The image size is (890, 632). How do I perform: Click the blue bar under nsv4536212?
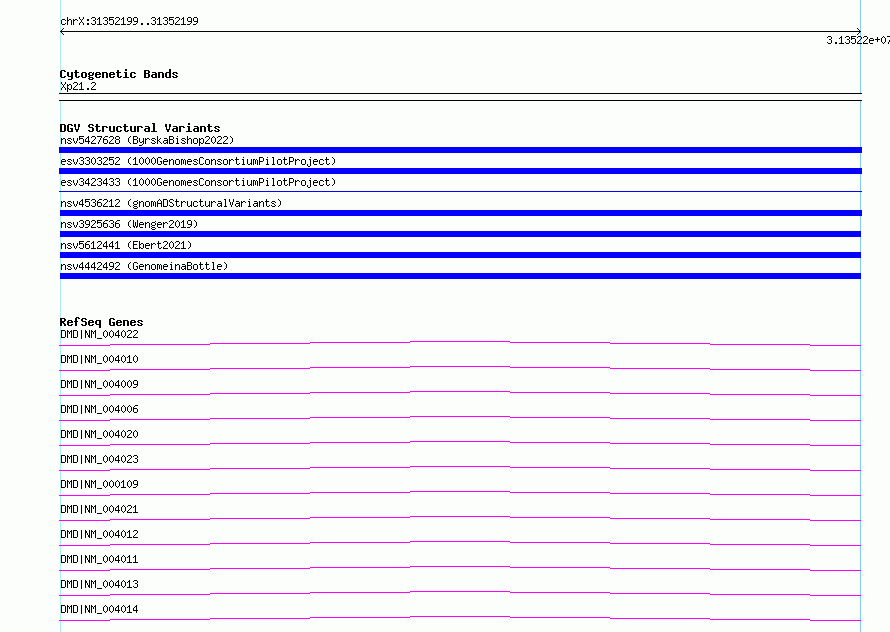point(460,213)
